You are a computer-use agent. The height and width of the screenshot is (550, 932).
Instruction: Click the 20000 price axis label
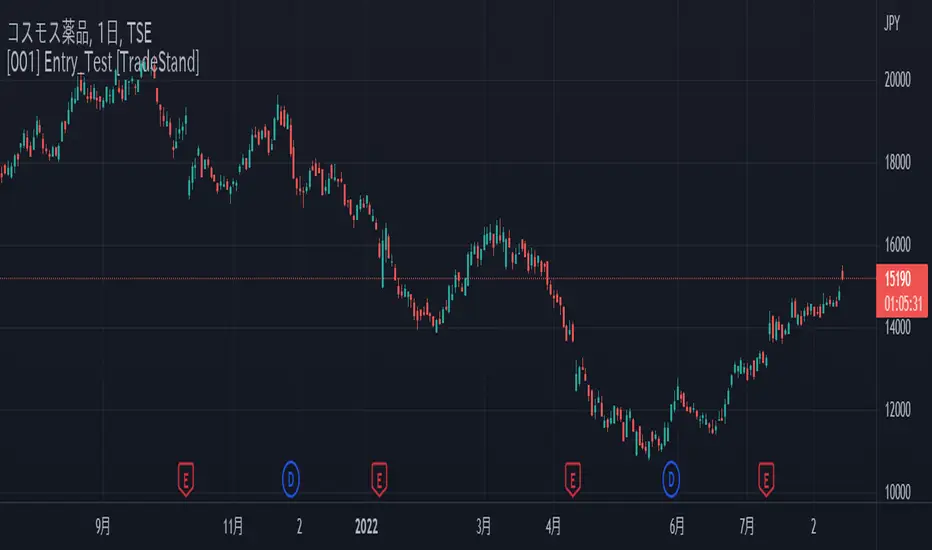897,80
